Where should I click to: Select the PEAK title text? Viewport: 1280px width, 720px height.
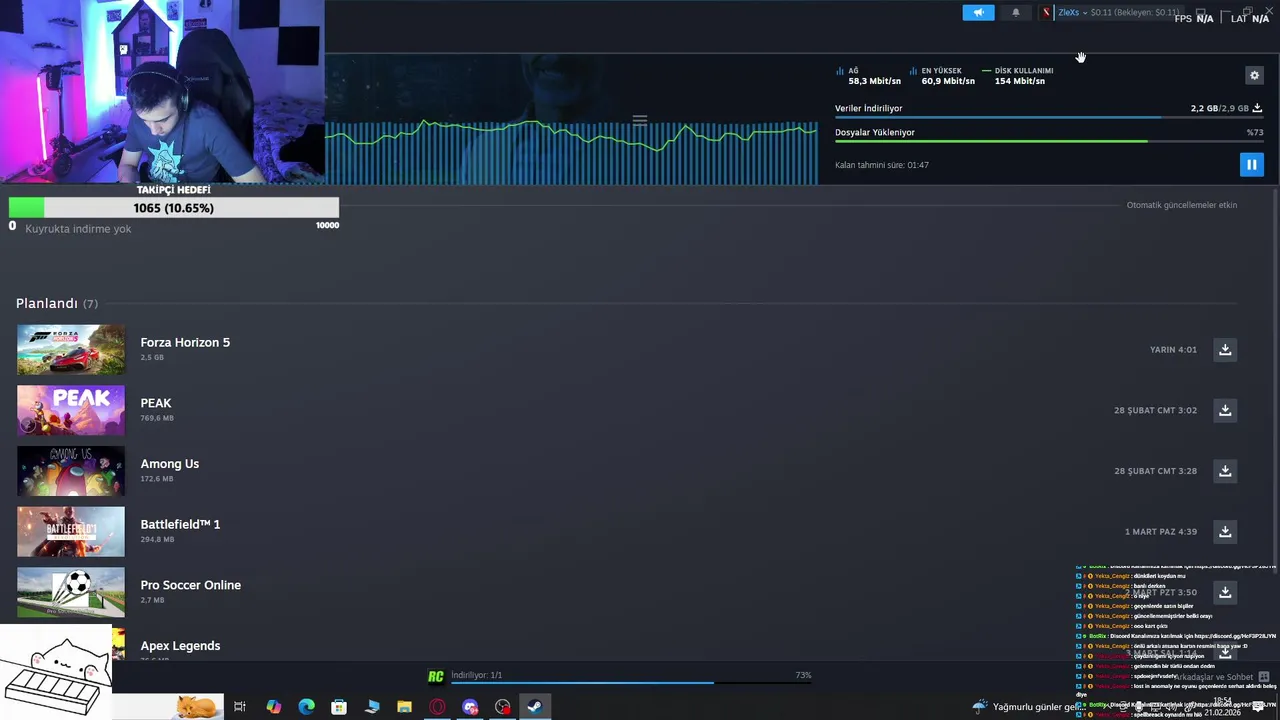[x=156, y=403]
